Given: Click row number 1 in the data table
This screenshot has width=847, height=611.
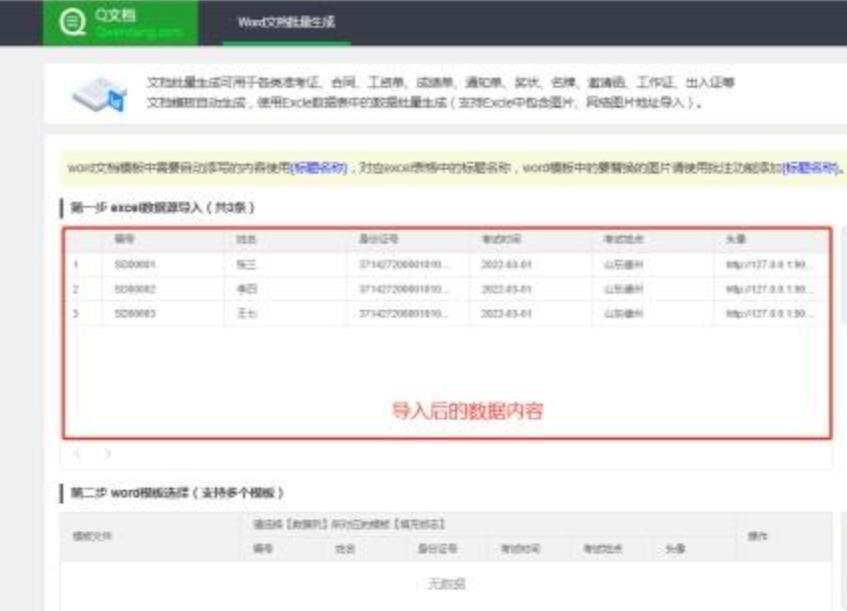Looking at the screenshot, I should (76, 264).
